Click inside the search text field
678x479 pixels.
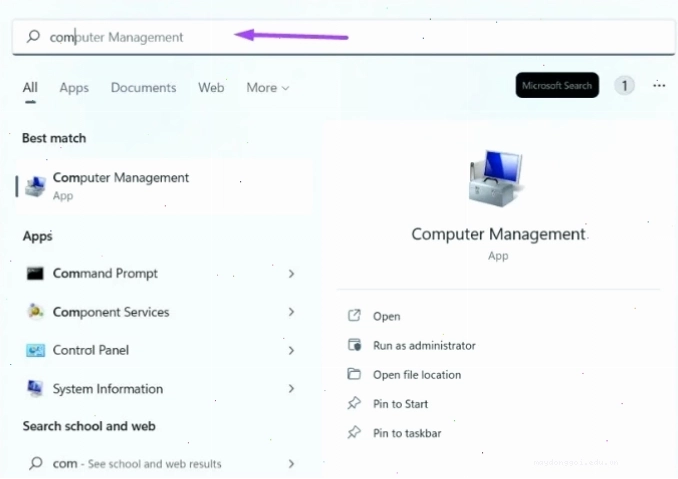(x=343, y=37)
